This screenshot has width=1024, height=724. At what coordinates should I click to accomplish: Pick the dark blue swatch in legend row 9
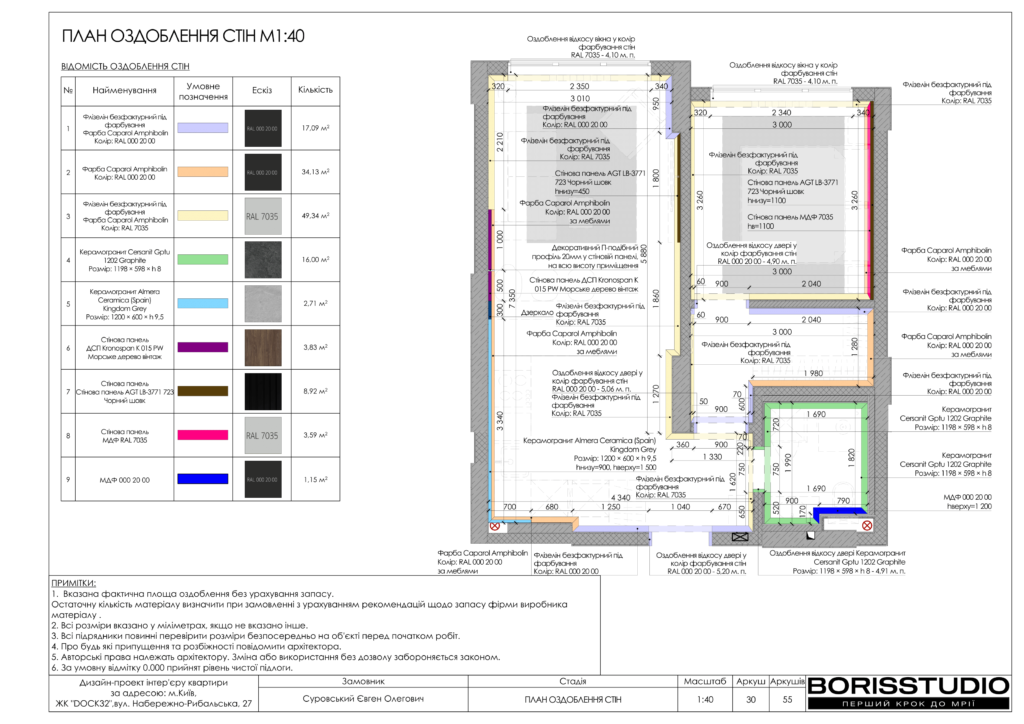(x=204, y=480)
